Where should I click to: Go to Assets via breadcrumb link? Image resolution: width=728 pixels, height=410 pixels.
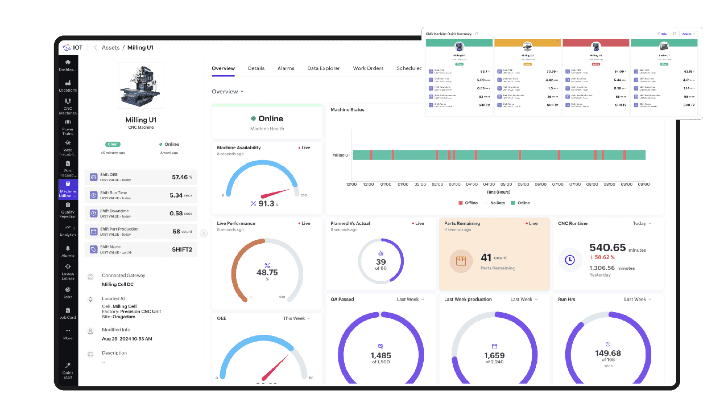110,47
